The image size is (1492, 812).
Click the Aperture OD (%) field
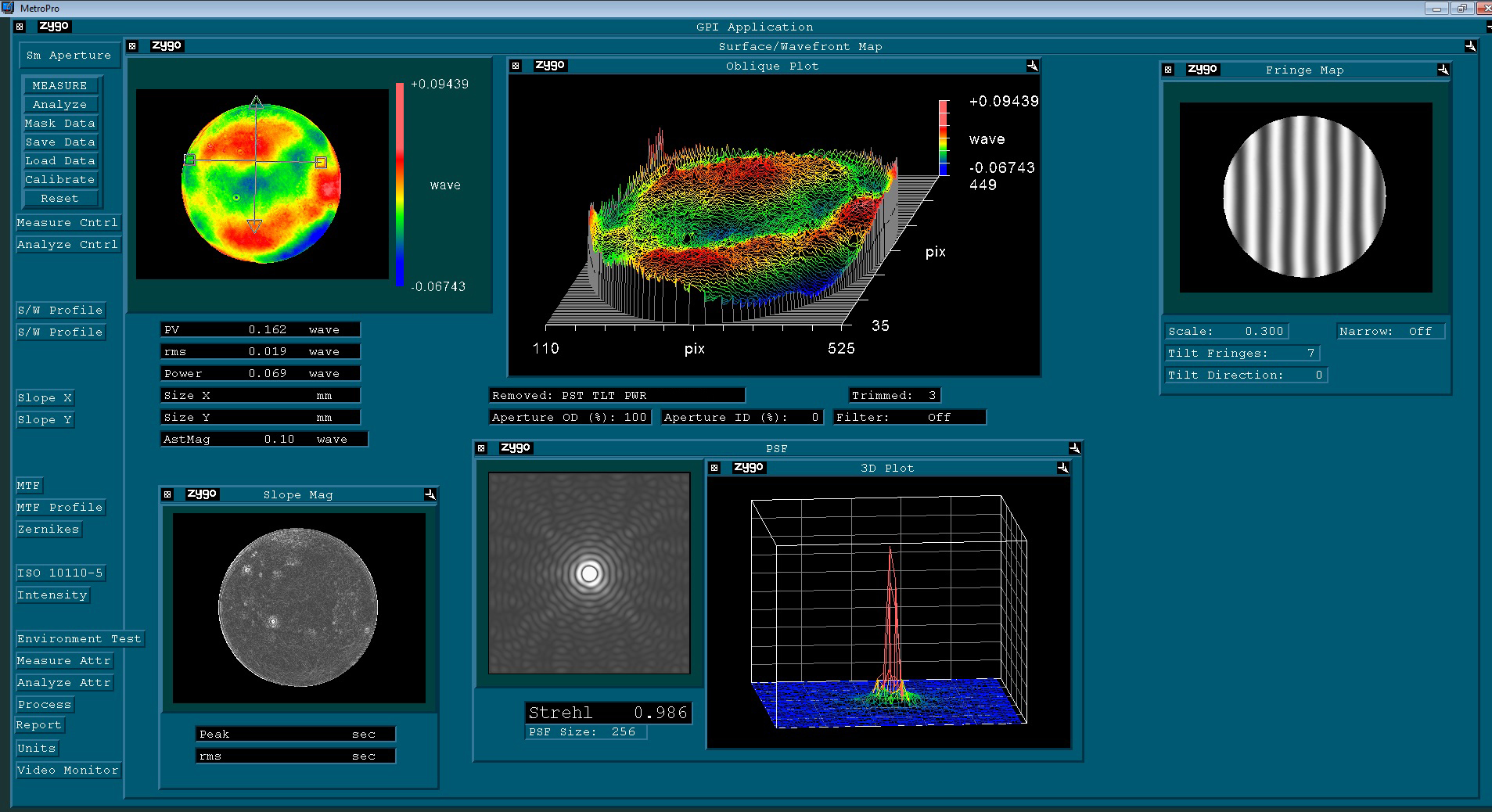click(x=570, y=417)
